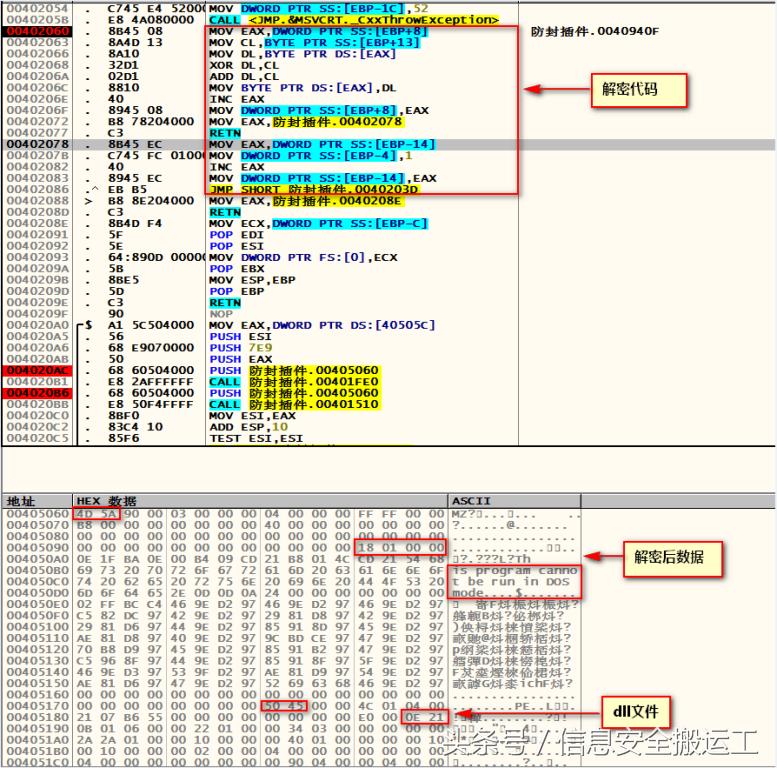Click the XOR DL,CL instruction

click(244, 65)
